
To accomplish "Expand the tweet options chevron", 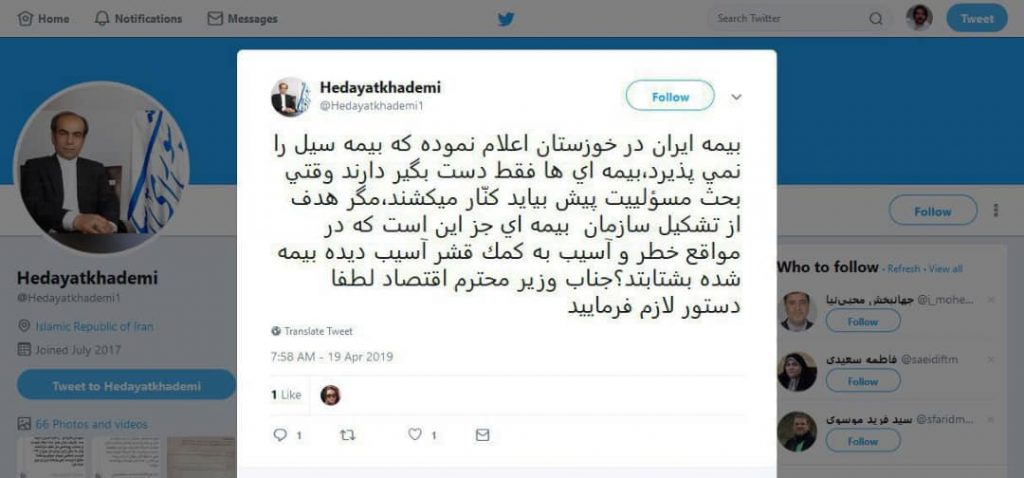I will pyautogui.click(x=736, y=97).
